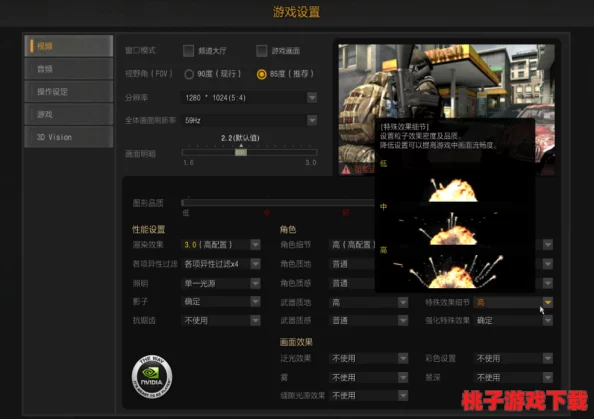Open the 影子 shadow dropdown
Screen dimensions: 594x419
pyautogui.click(x=221, y=302)
